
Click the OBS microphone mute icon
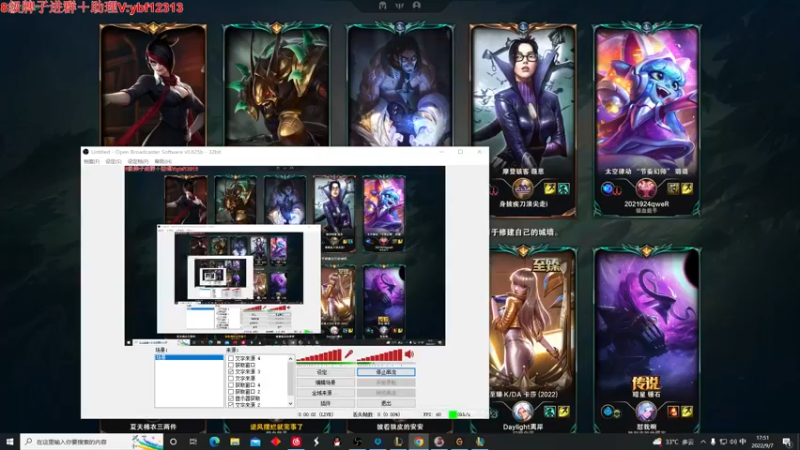348,354
